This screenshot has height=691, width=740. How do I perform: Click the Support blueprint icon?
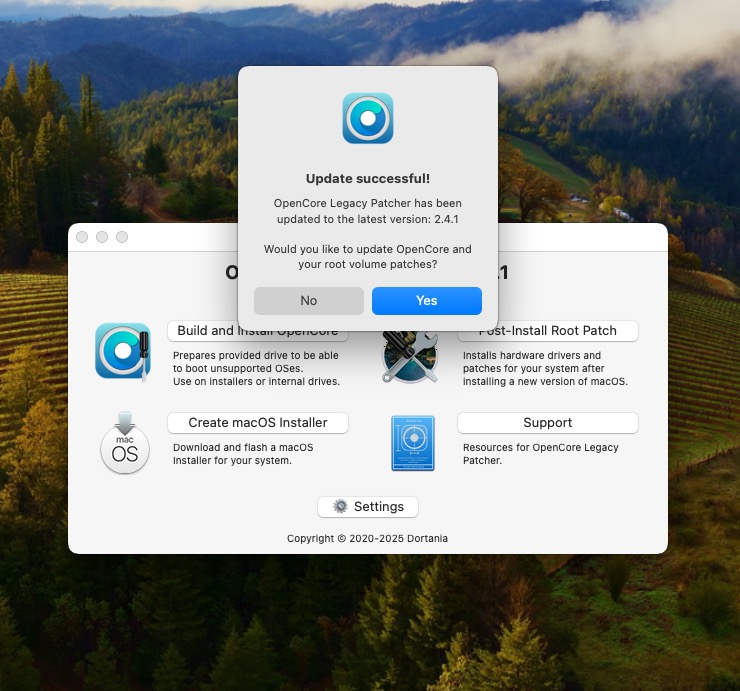[412, 442]
